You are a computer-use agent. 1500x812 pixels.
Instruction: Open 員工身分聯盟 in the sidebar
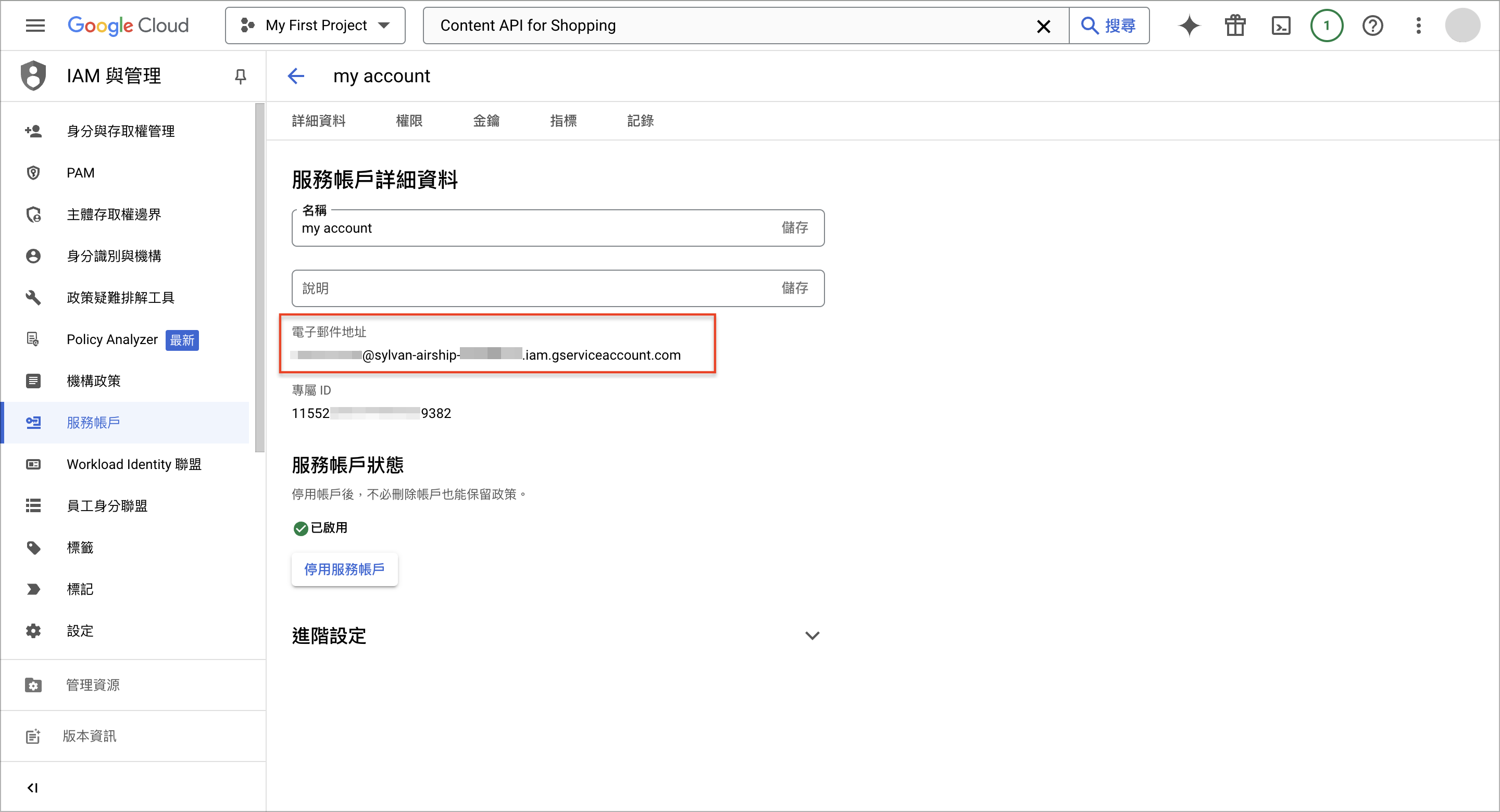click(125, 506)
